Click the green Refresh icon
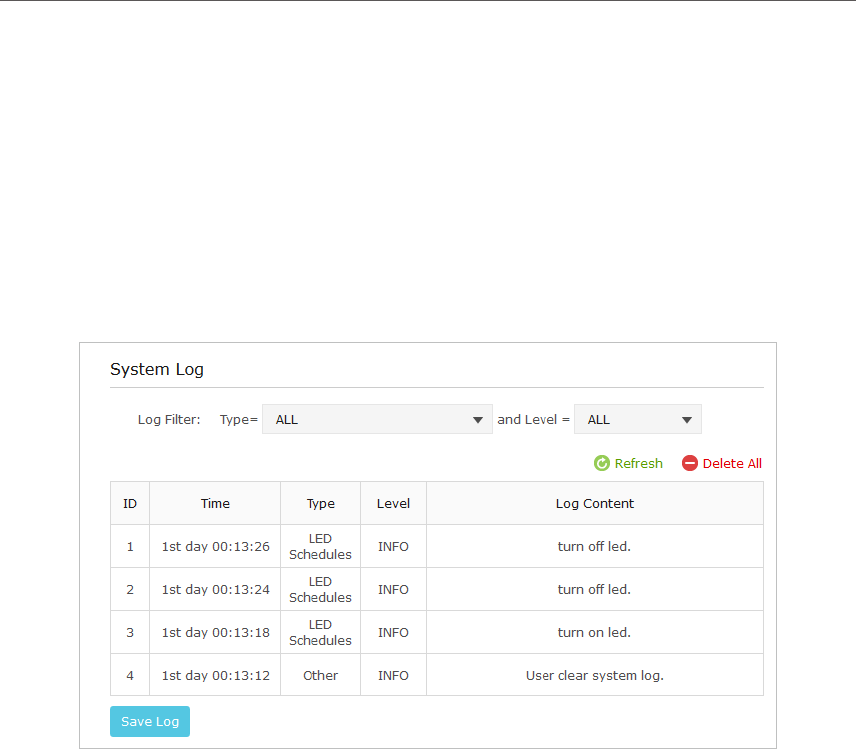The height and width of the screenshot is (749, 856). pos(602,463)
